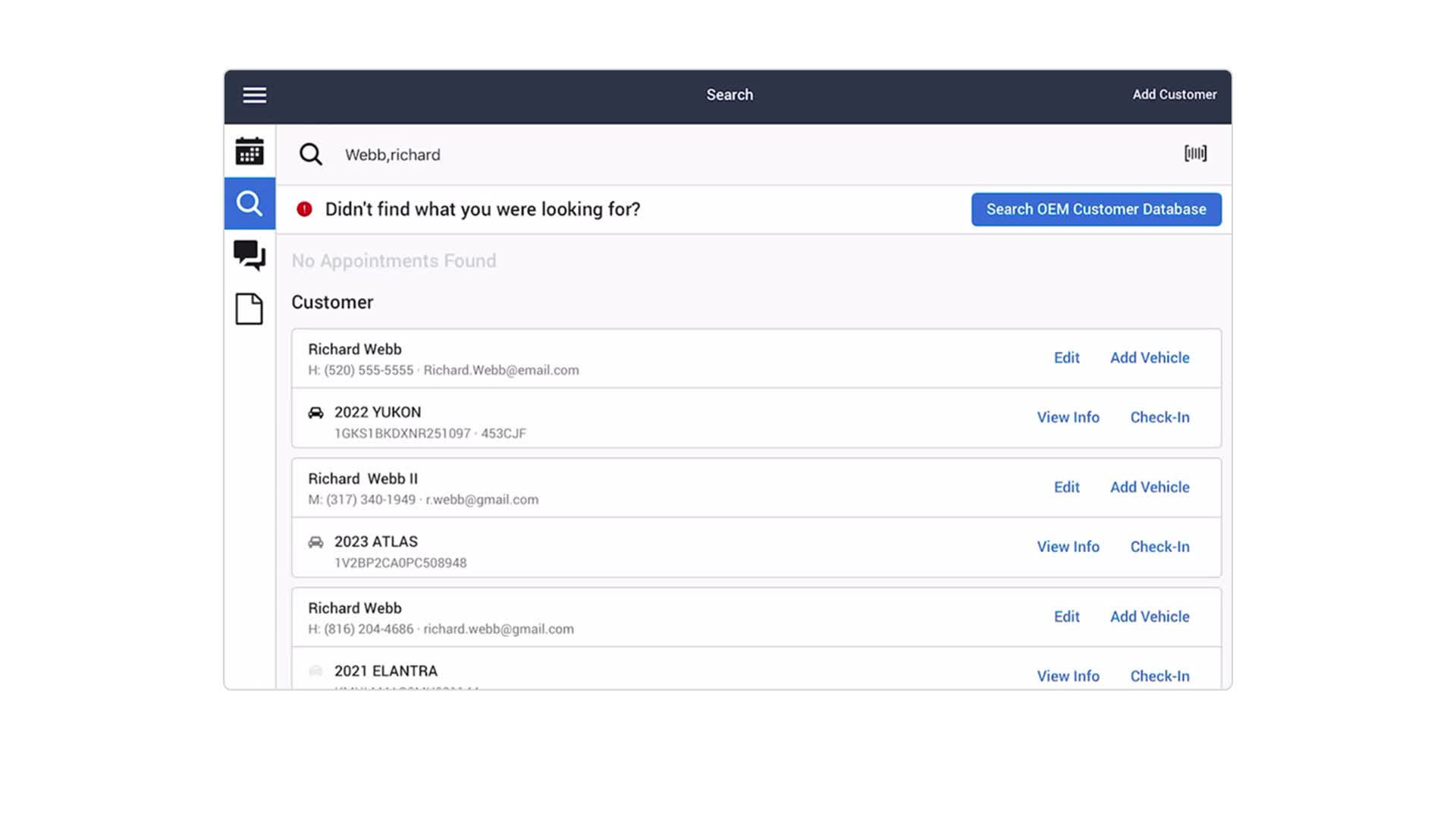This screenshot has height=819, width=1456.
Task: View Info for 2022 YUKON
Action: click(1068, 417)
